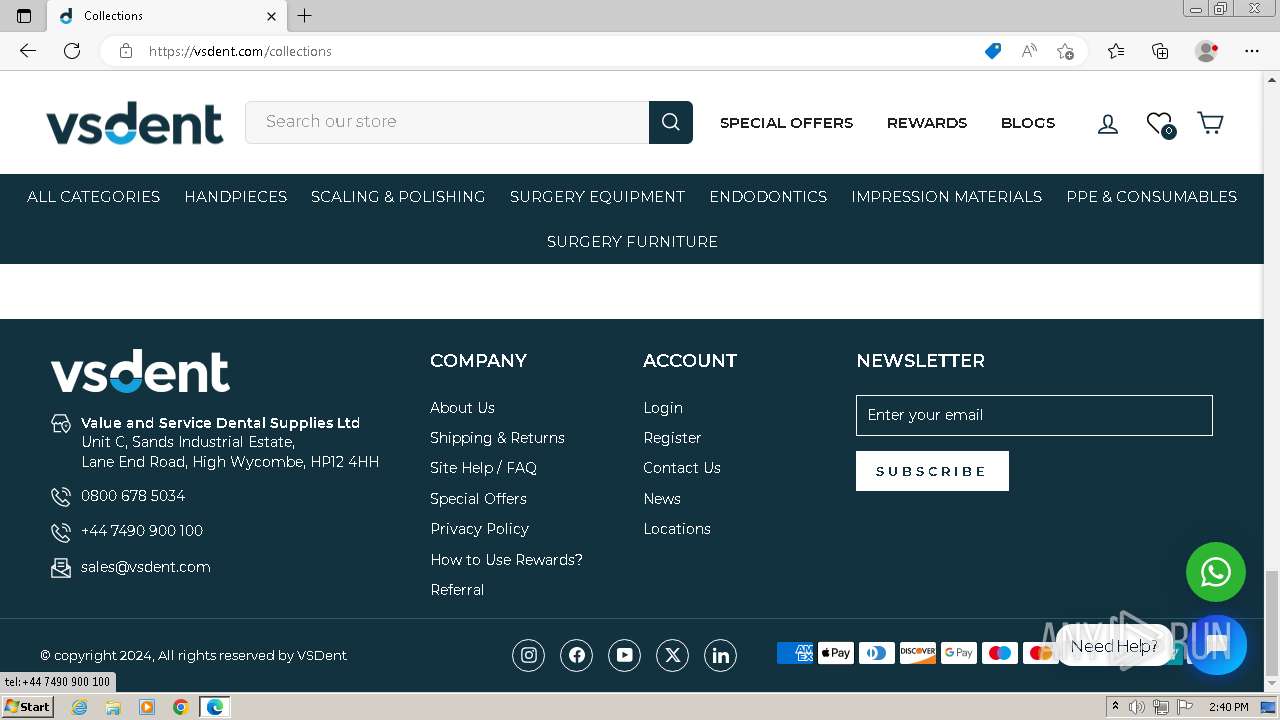Open Windows Start menu
This screenshot has width=1280, height=720.
click(28, 707)
